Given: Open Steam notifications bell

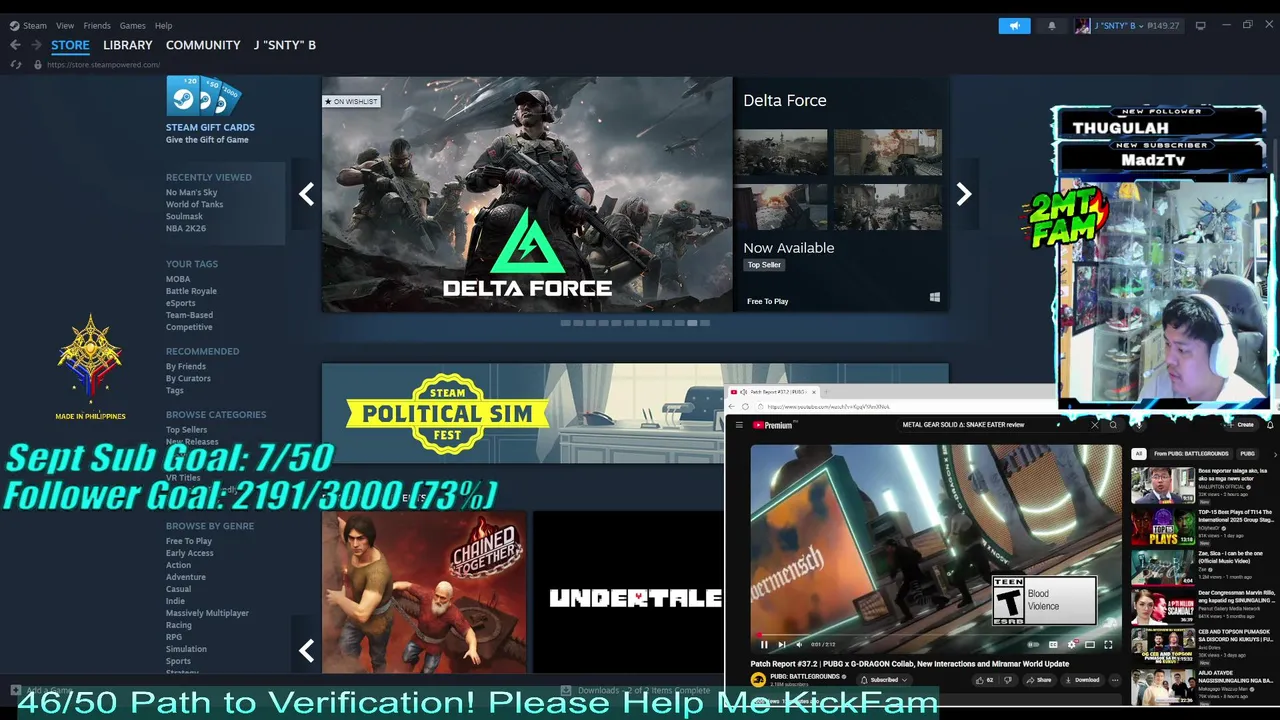Looking at the screenshot, I should (x=1051, y=26).
